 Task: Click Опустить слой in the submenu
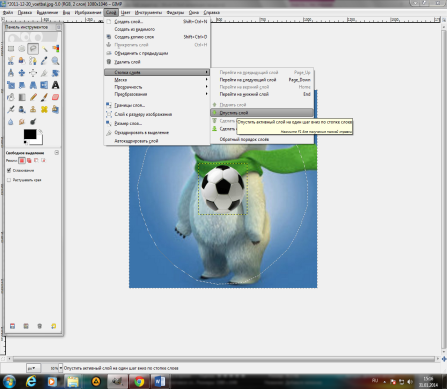pyautogui.click(x=262, y=113)
